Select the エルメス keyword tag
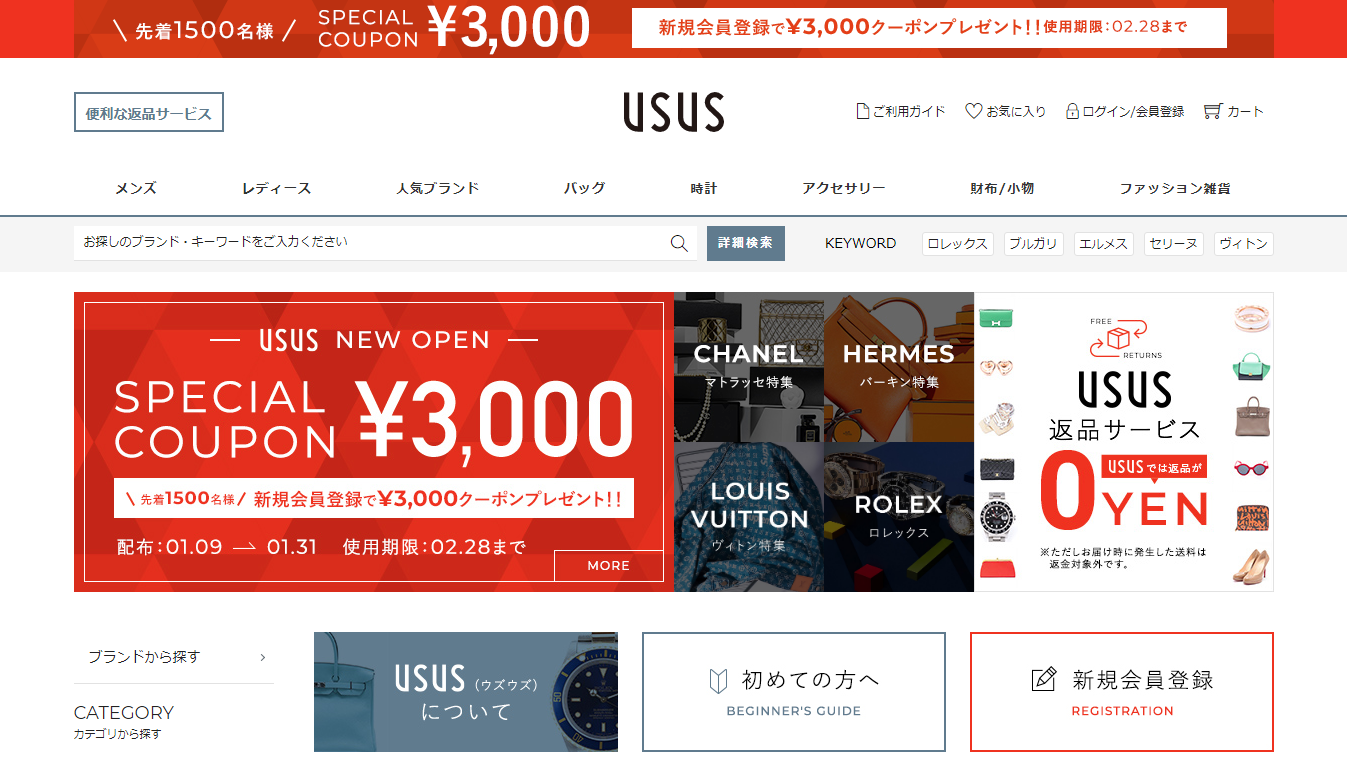The height and width of the screenshot is (759, 1347). pyautogui.click(x=1104, y=244)
